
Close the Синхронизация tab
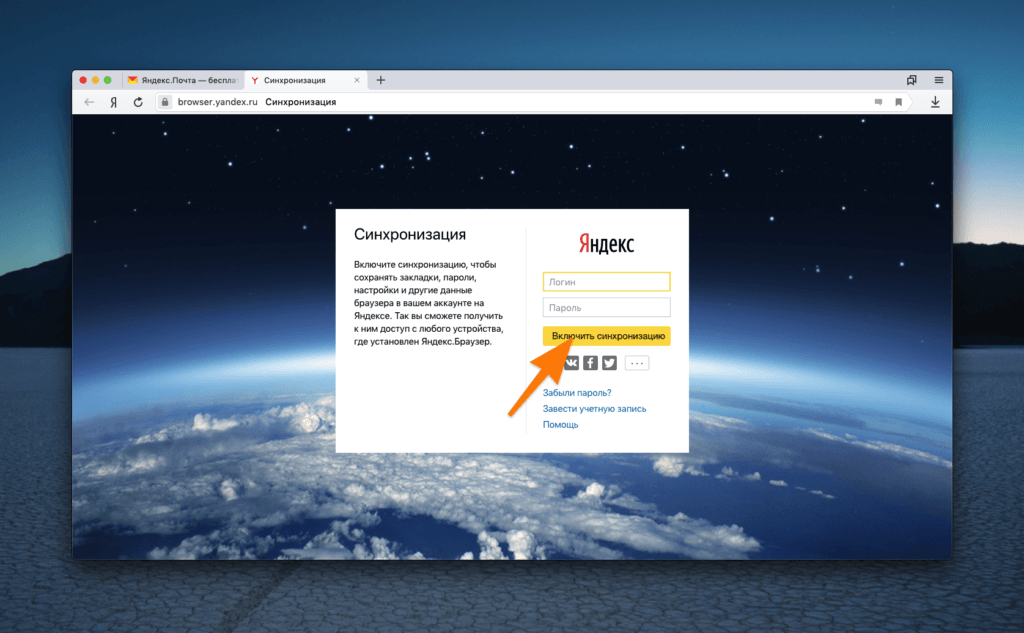(357, 80)
